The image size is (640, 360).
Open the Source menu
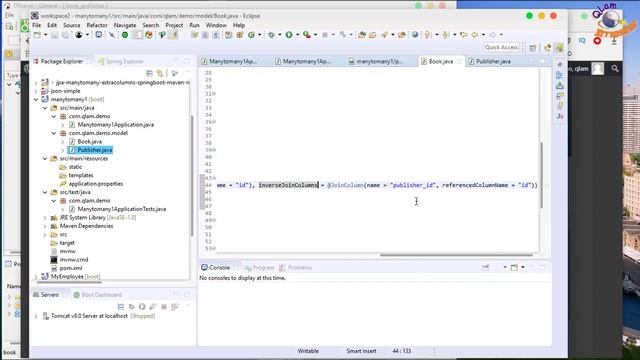(71, 25)
